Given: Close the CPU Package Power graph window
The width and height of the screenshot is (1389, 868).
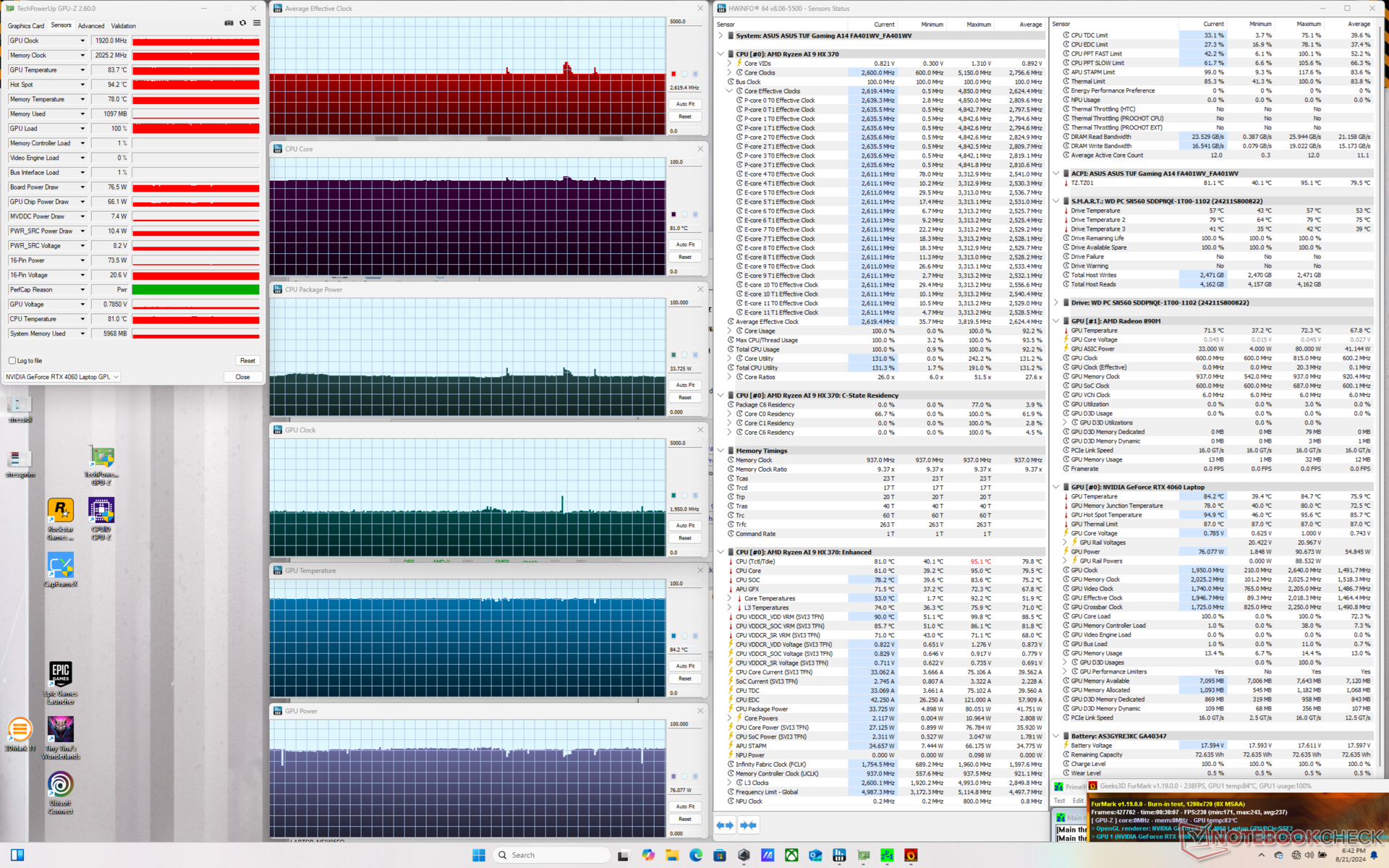Looking at the screenshot, I should [x=700, y=289].
